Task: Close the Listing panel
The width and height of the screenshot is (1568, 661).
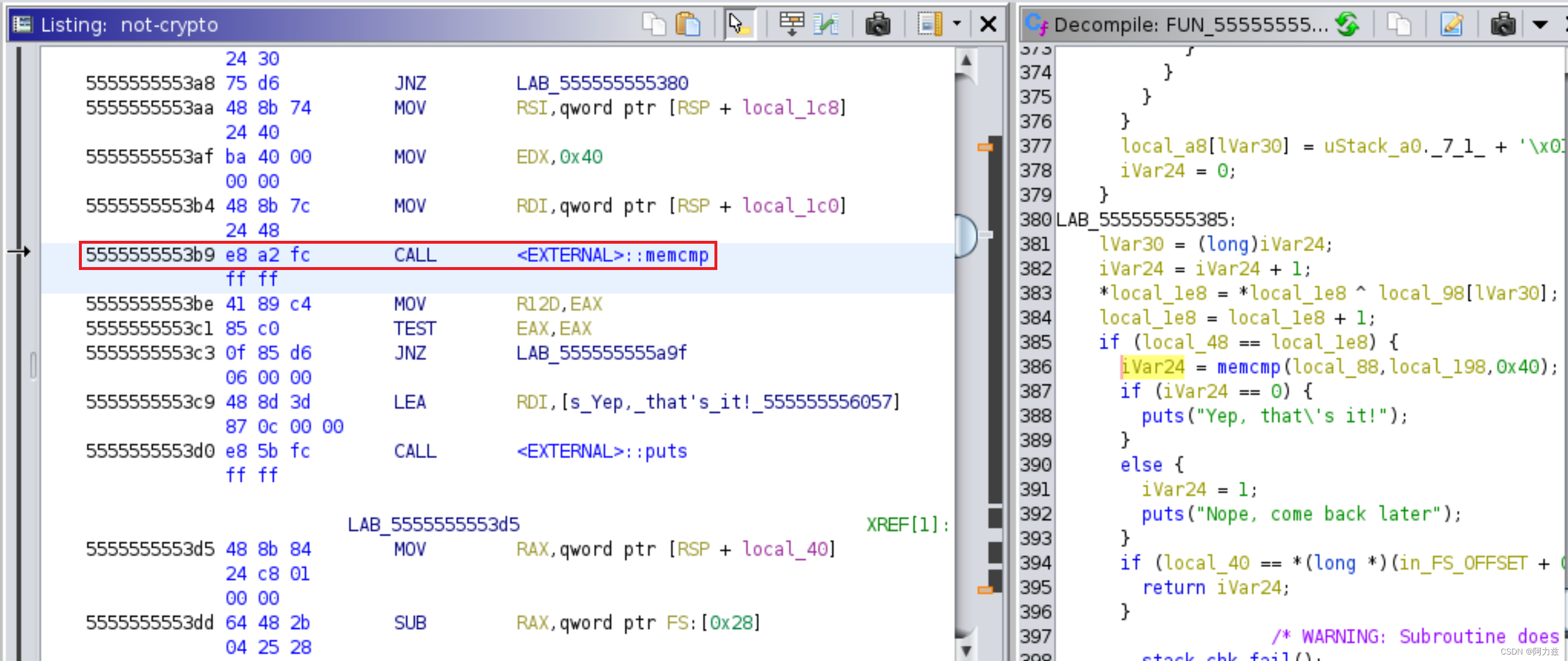Action: click(x=988, y=25)
